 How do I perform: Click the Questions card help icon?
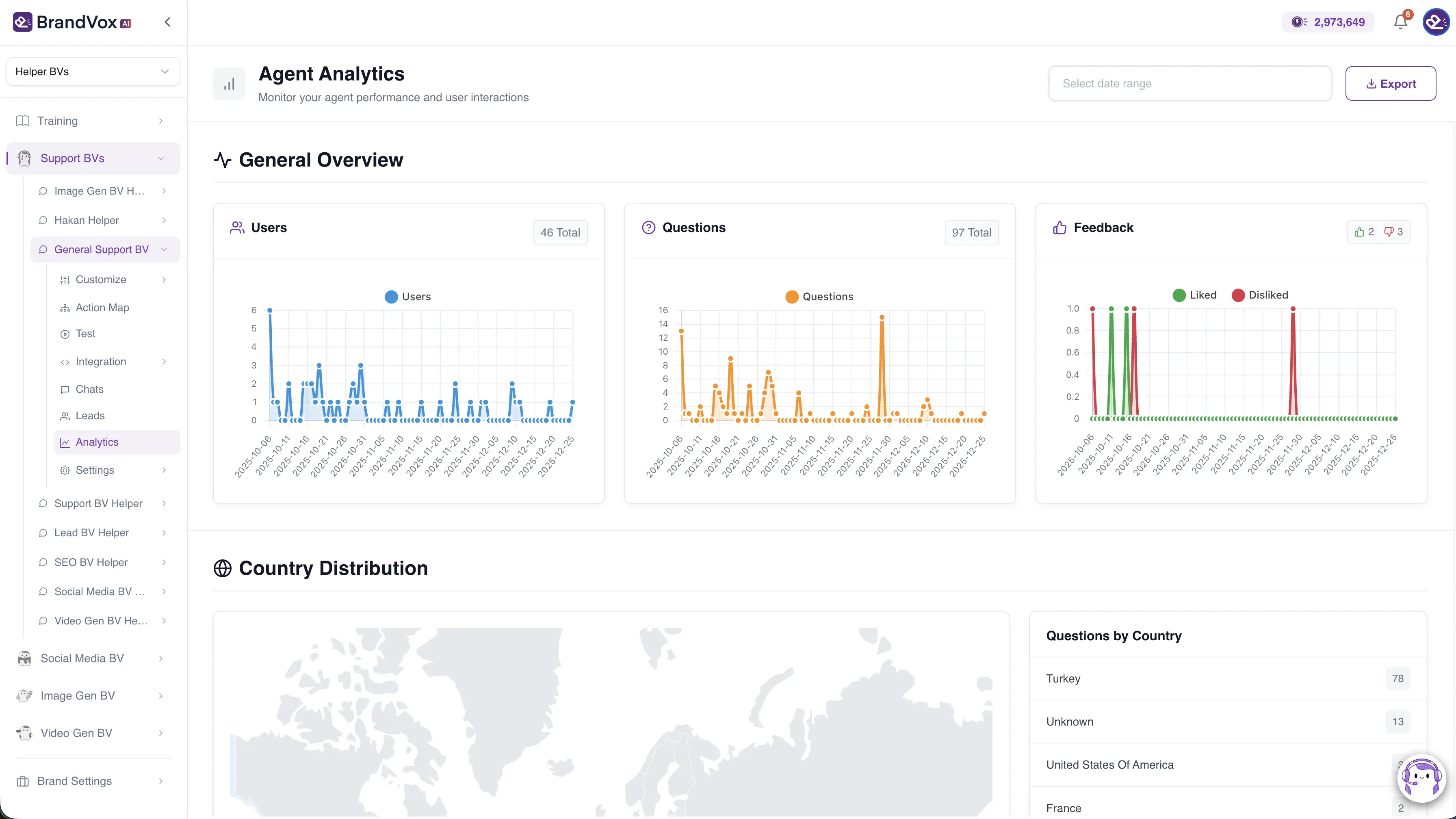click(648, 227)
